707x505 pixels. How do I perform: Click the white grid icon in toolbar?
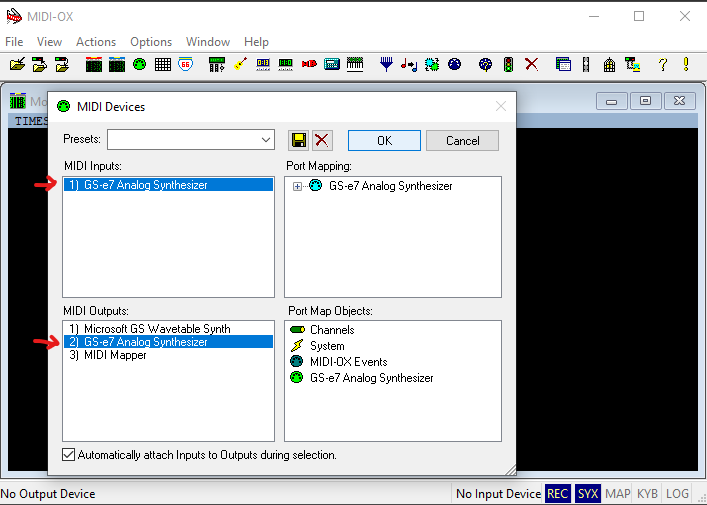[x=163, y=64]
